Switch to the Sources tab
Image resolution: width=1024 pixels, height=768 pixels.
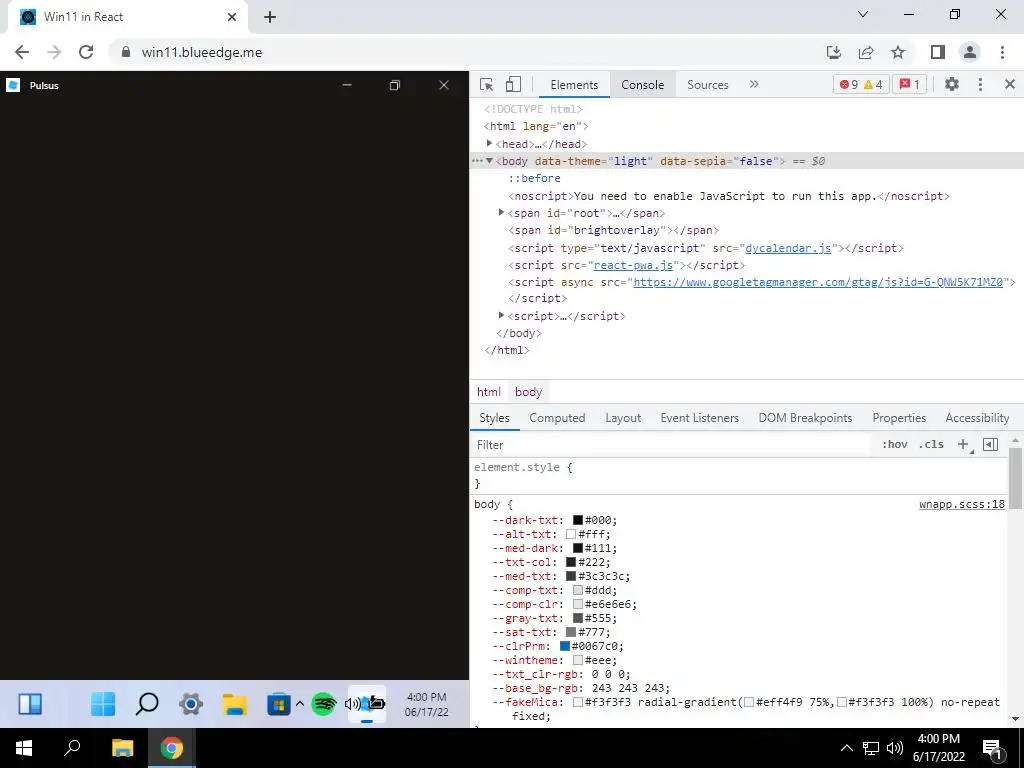point(707,84)
